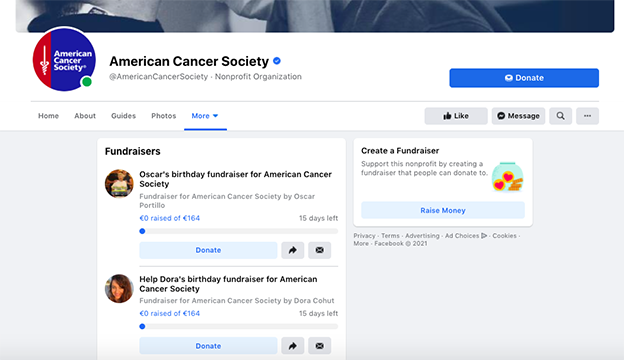Expand the More dropdown tab

[x=205, y=116]
